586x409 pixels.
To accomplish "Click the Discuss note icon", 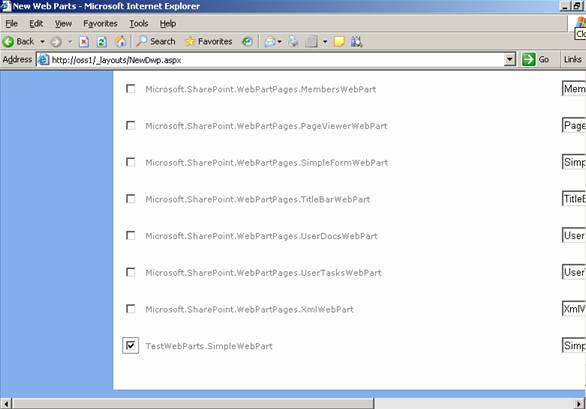I will 339,41.
